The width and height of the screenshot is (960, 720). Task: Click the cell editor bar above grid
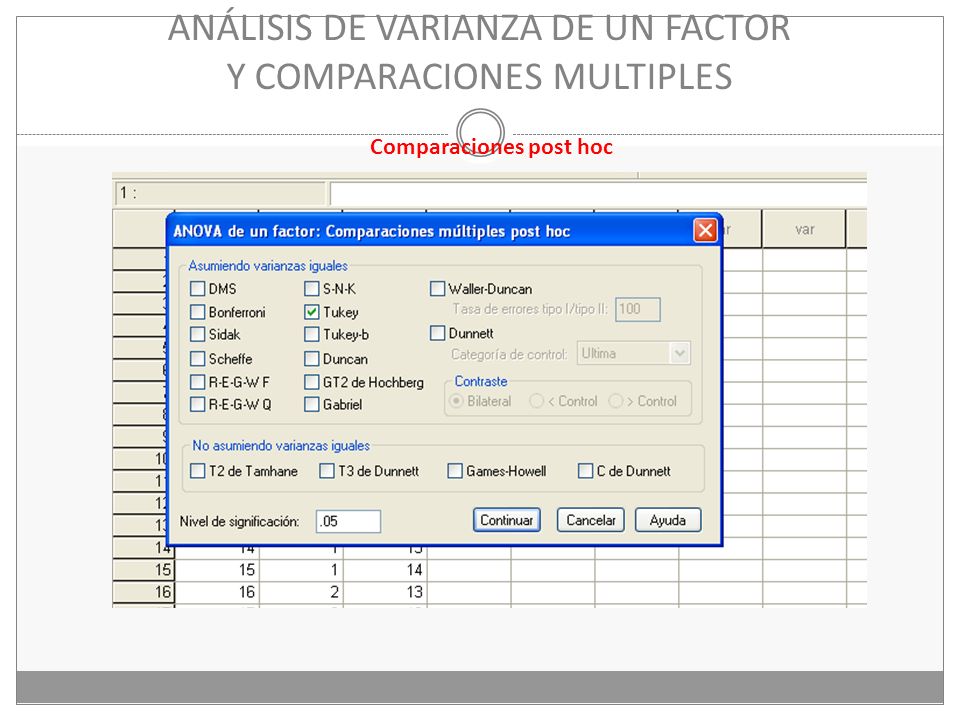click(x=598, y=193)
